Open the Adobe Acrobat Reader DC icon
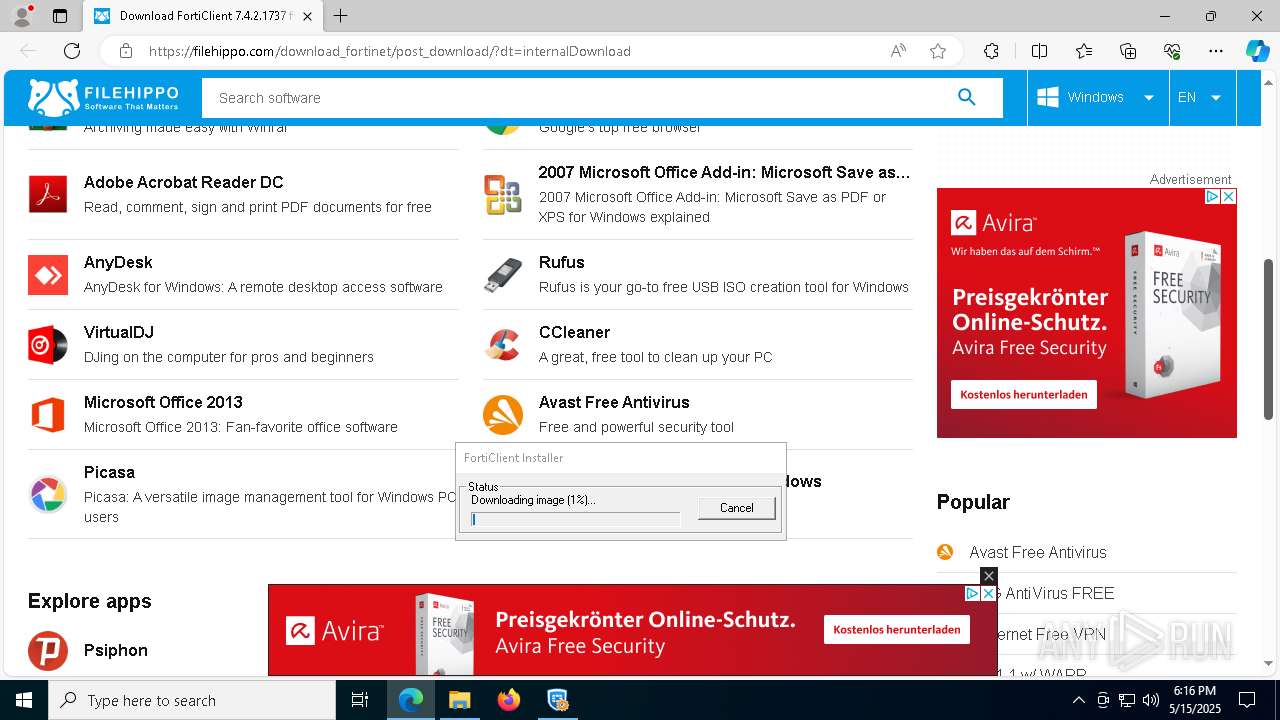This screenshot has height=720, width=1280. pos(48,194)
